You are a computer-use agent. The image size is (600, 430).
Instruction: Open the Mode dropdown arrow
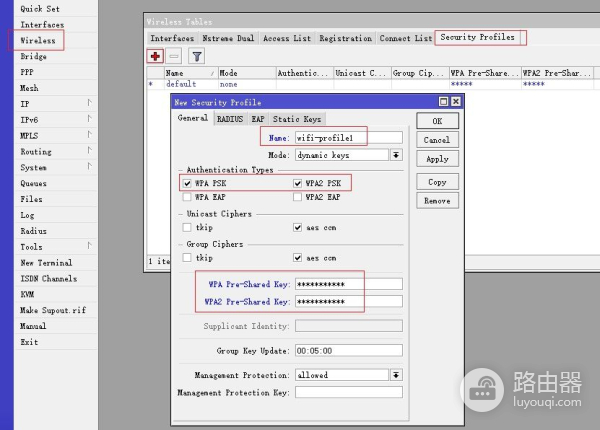[x=396, y=155]
